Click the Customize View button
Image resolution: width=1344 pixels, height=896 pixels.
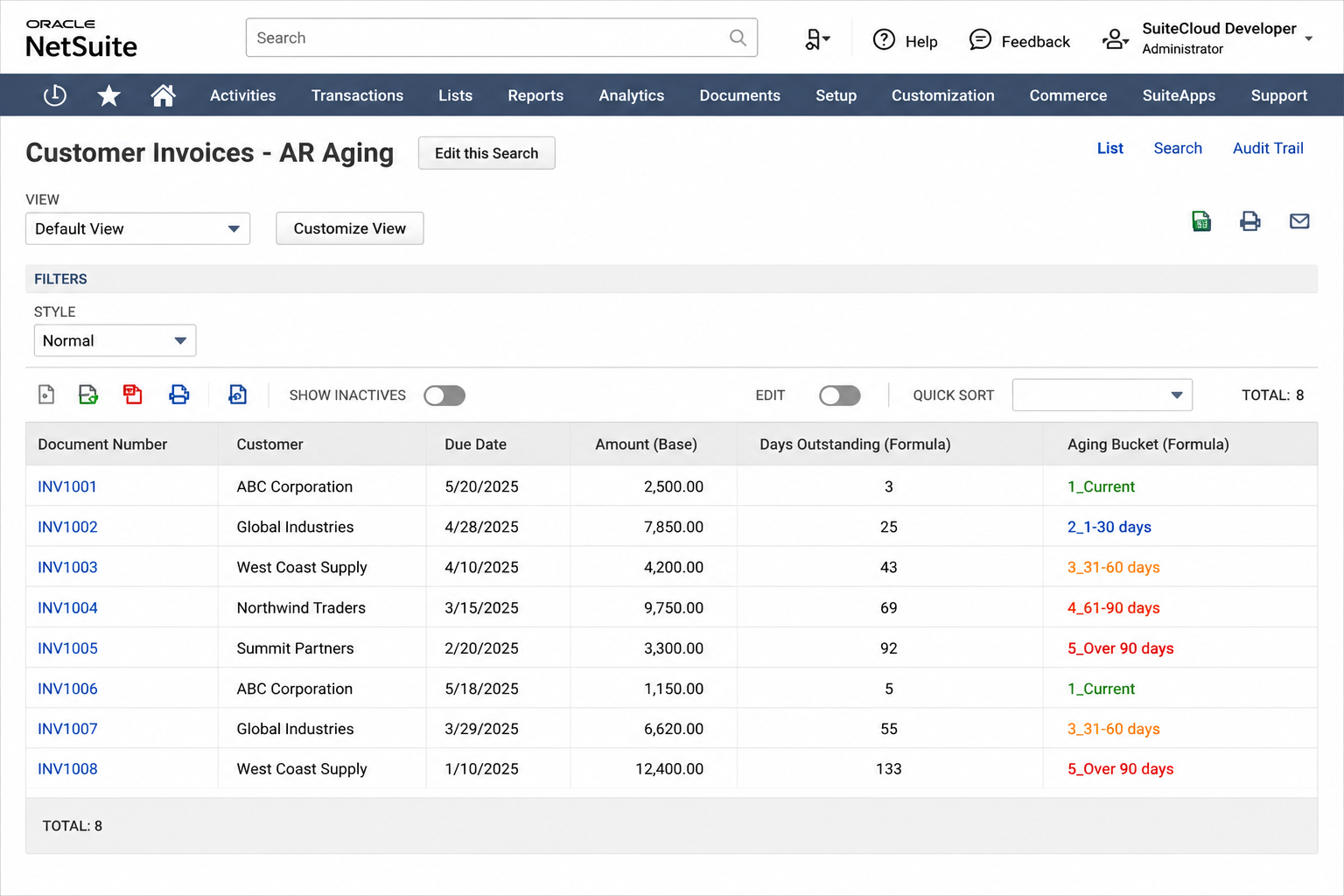click(350, 228)
